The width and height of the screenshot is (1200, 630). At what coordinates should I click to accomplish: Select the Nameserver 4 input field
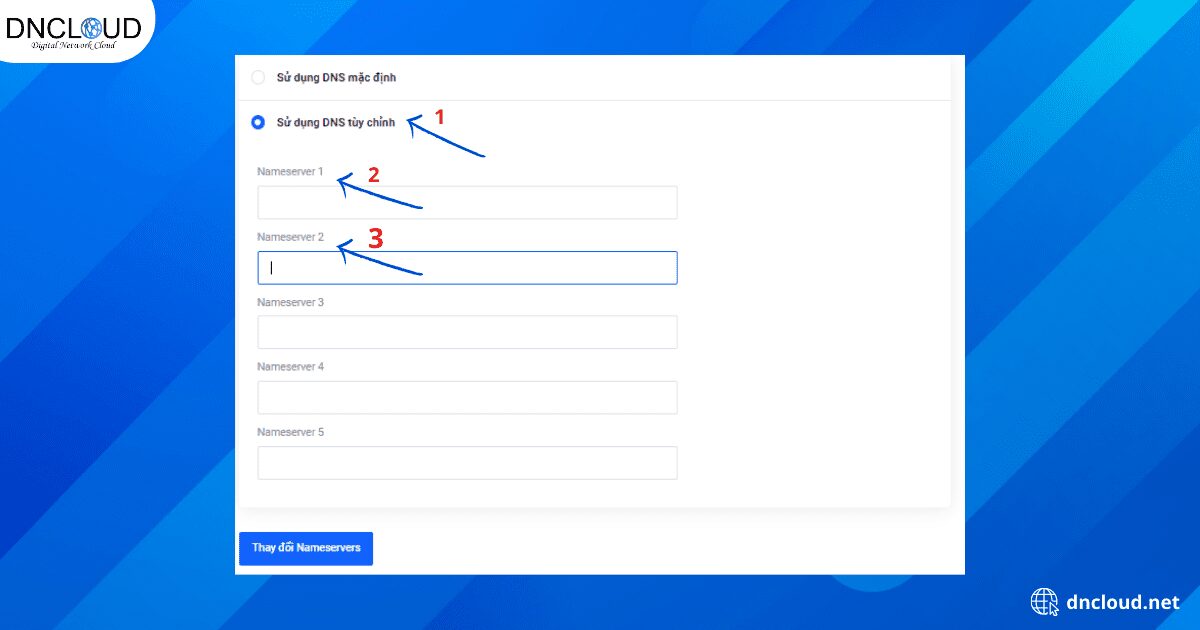point(467,397)
